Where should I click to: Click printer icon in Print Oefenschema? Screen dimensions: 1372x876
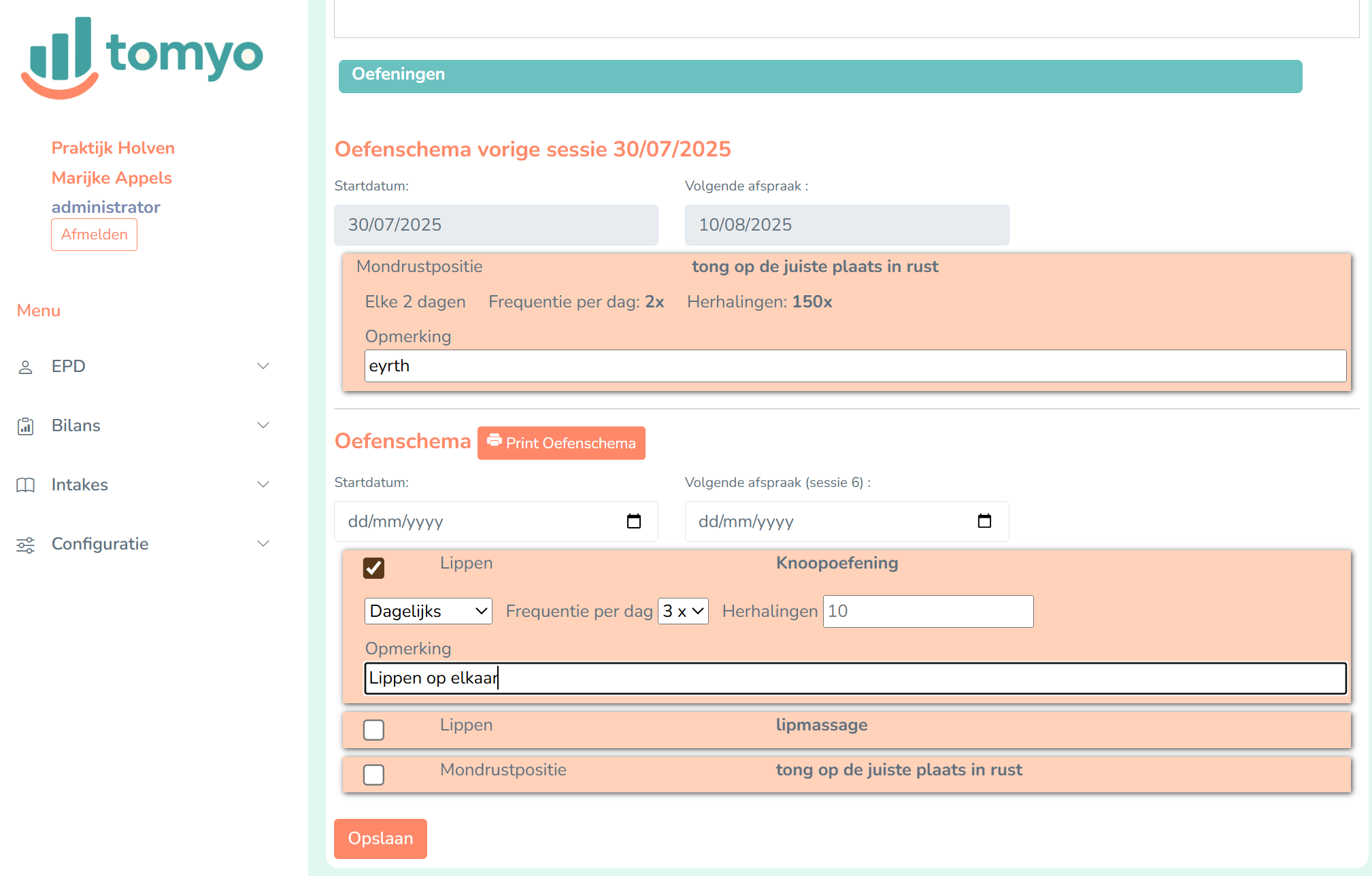[x=494, y=441]
